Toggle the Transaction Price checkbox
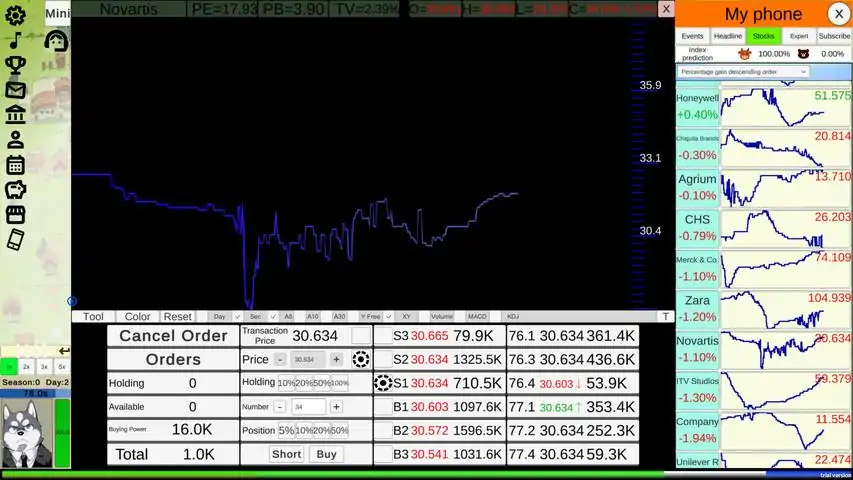This screenshot has height=480, width=853. [x=360, y=336]
